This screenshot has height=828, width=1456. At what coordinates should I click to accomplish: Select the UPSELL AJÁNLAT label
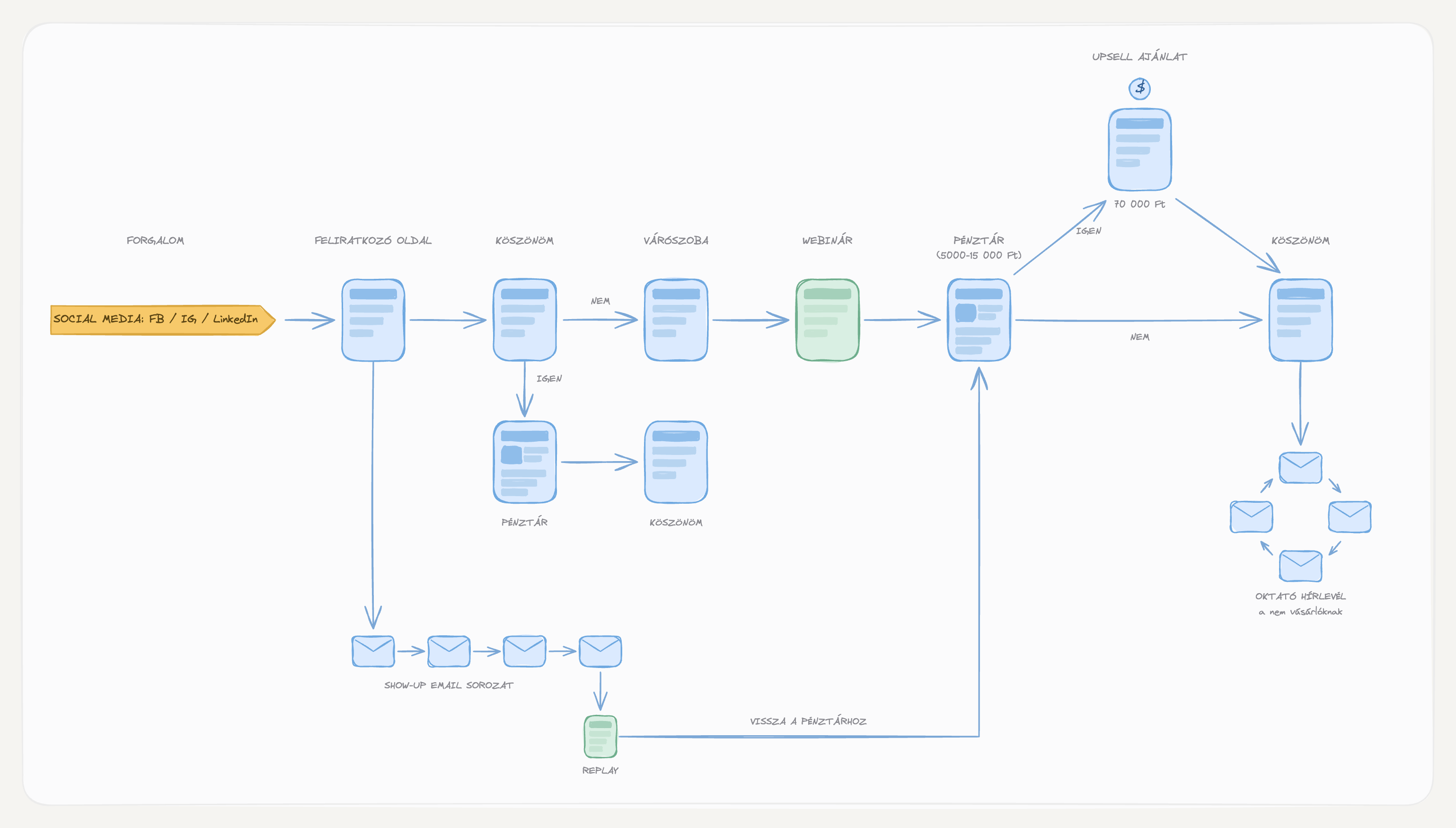coord(1139,56)
